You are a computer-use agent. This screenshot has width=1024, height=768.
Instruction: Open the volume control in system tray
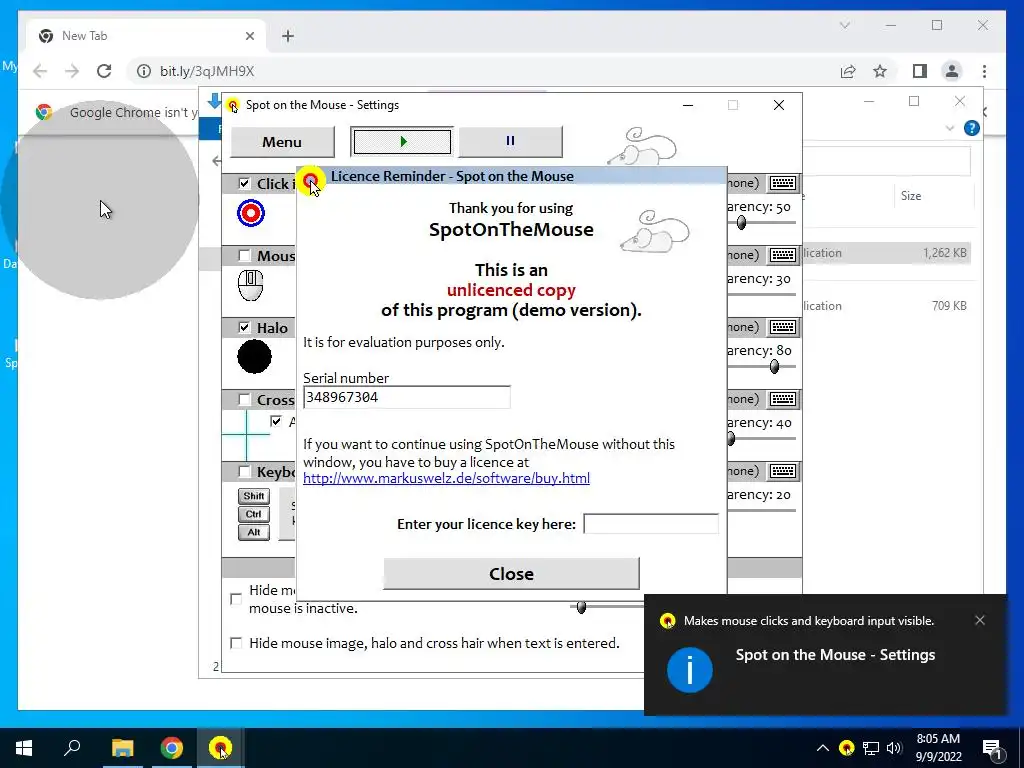(x=895, y=748)
